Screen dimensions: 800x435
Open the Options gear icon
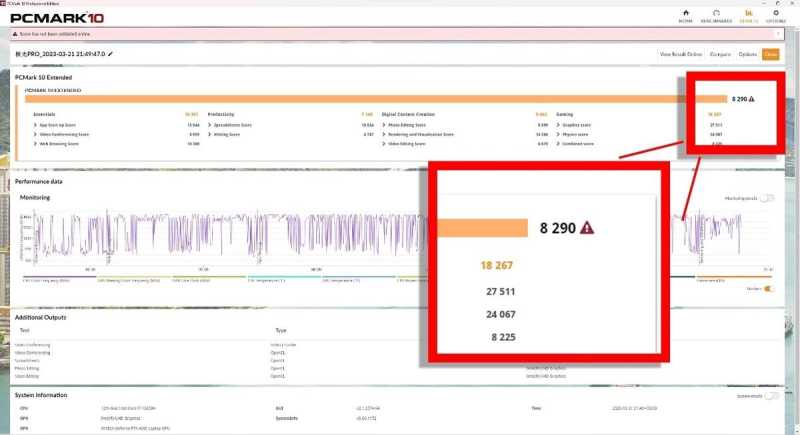click(776, 15)
